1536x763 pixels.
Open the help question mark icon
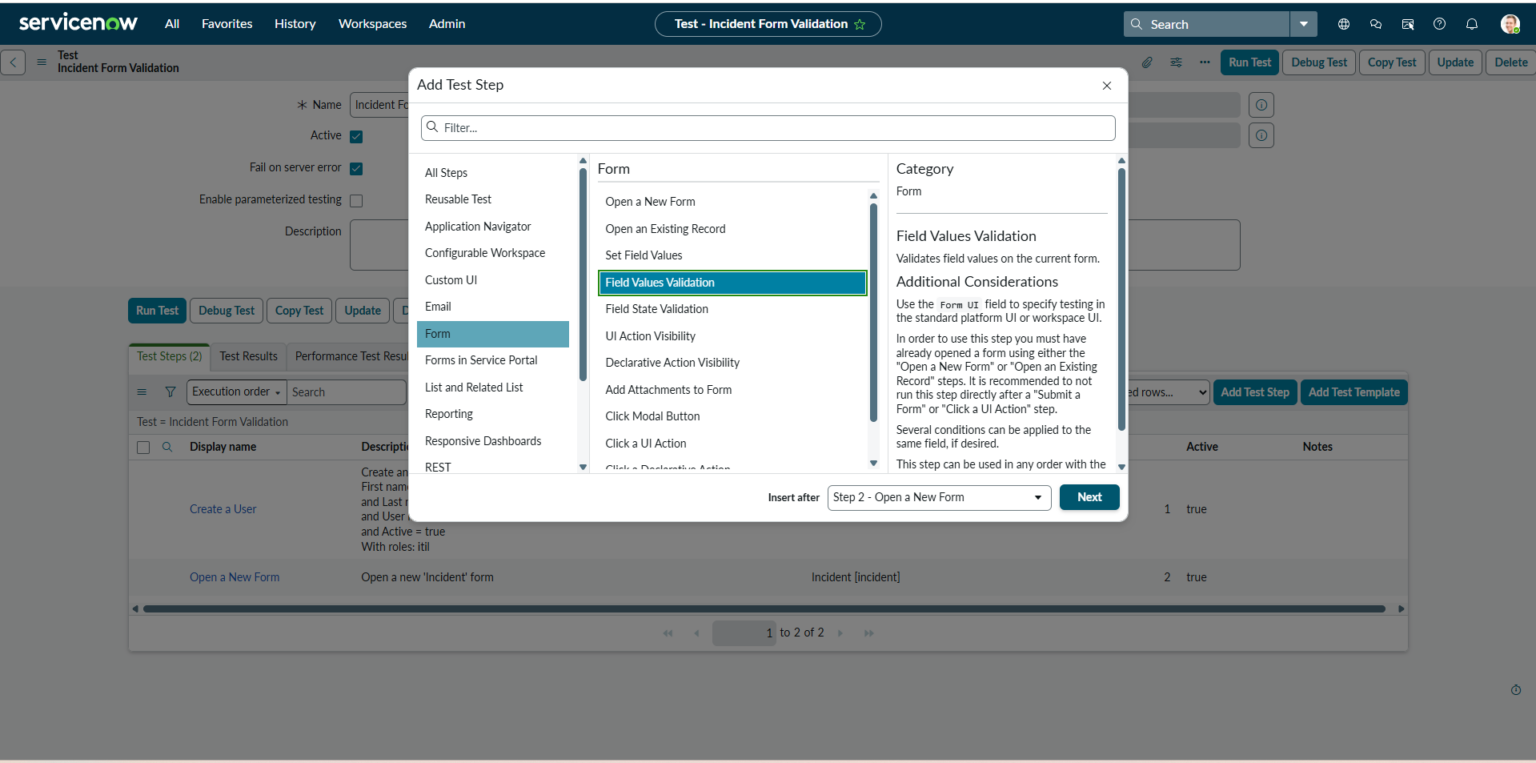tap(1439, 24)
